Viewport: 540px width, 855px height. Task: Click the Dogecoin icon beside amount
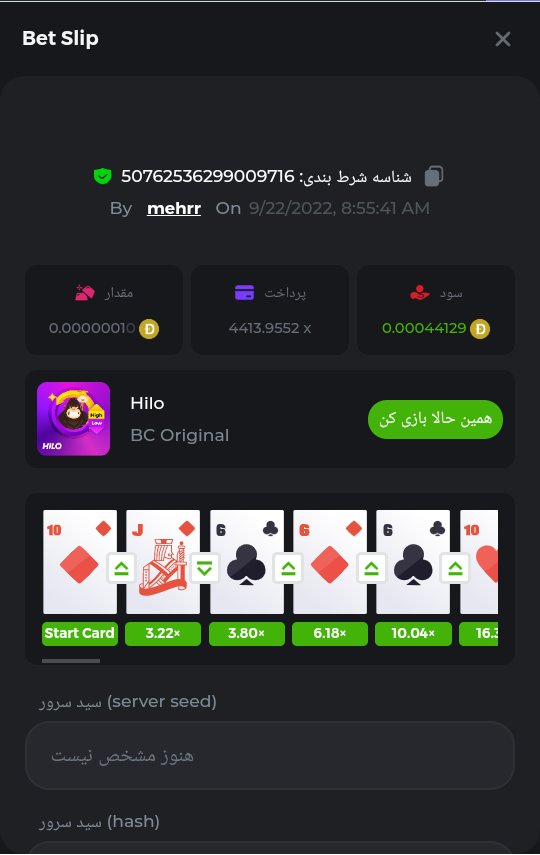tap(149, 329)
